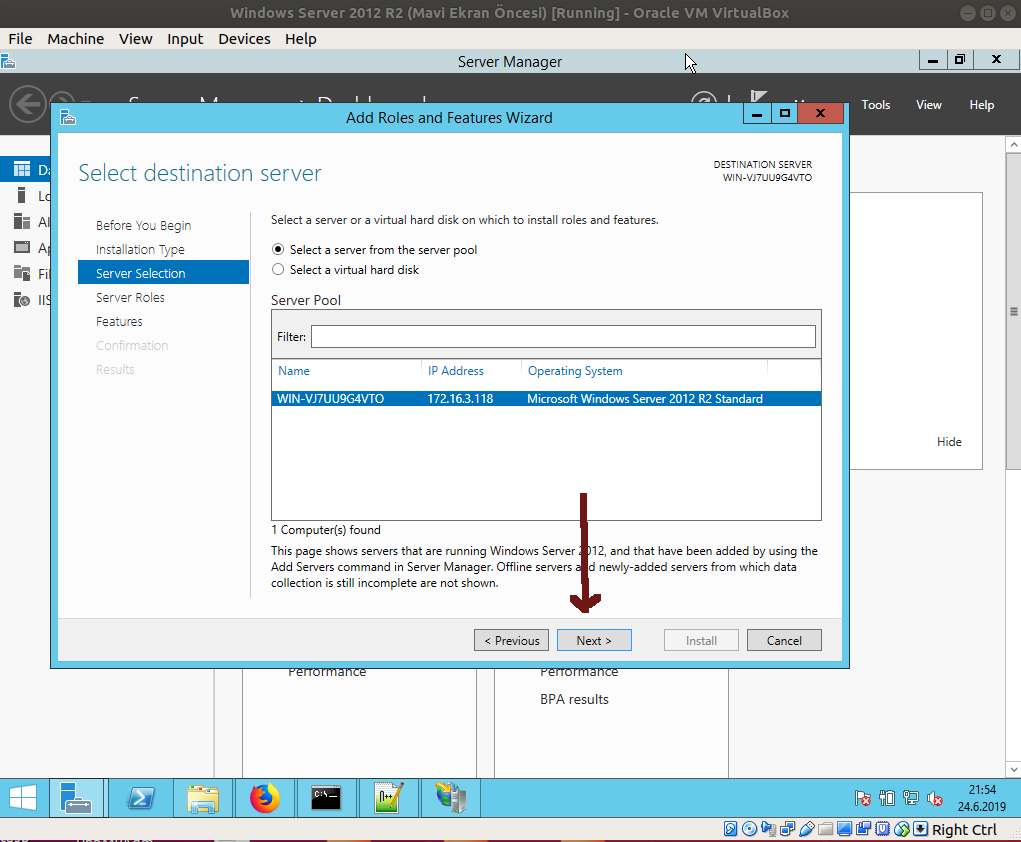Click VirtualBox display settings status icon

[845, 829]
